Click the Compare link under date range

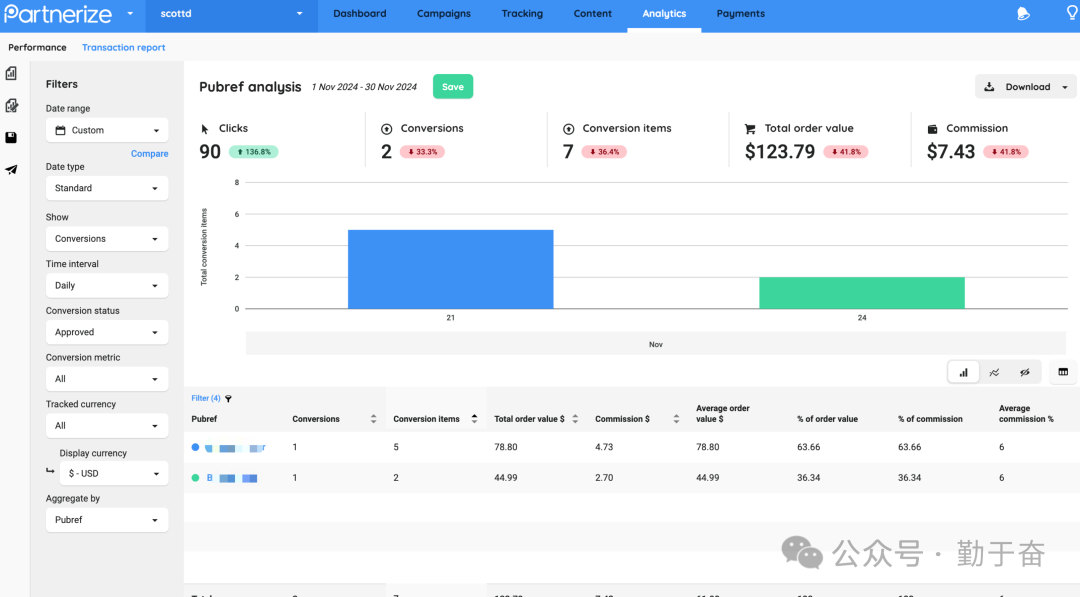tap(149, 154)
